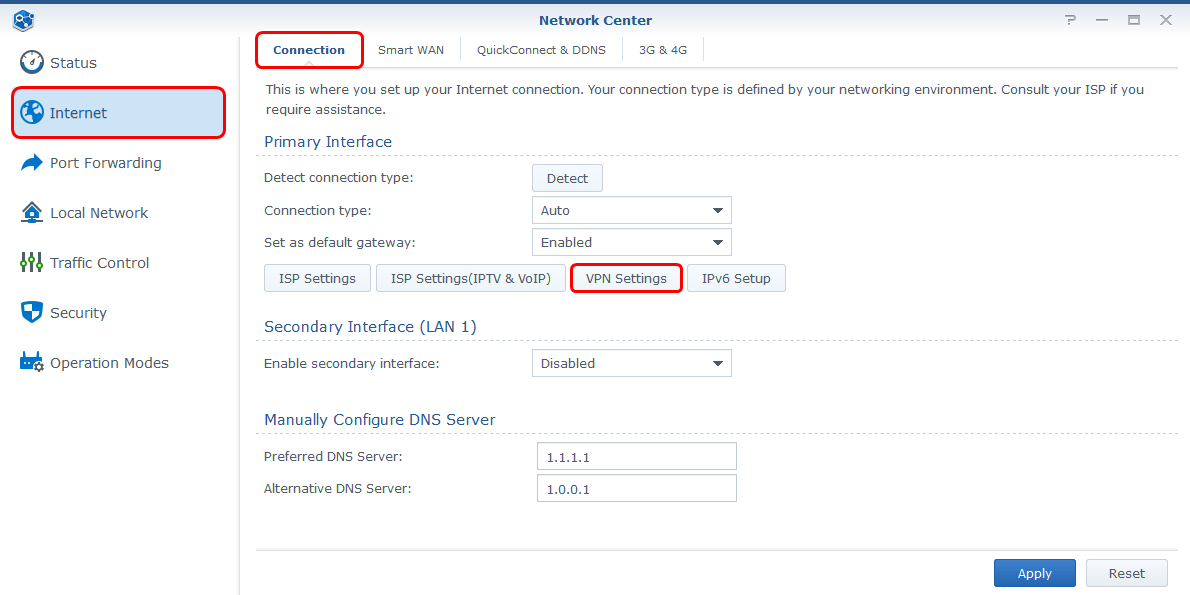This screenshot has width=1190, height=595.
Task: Open the QuickConnect & DDNS tab
Action: [541, 49]
